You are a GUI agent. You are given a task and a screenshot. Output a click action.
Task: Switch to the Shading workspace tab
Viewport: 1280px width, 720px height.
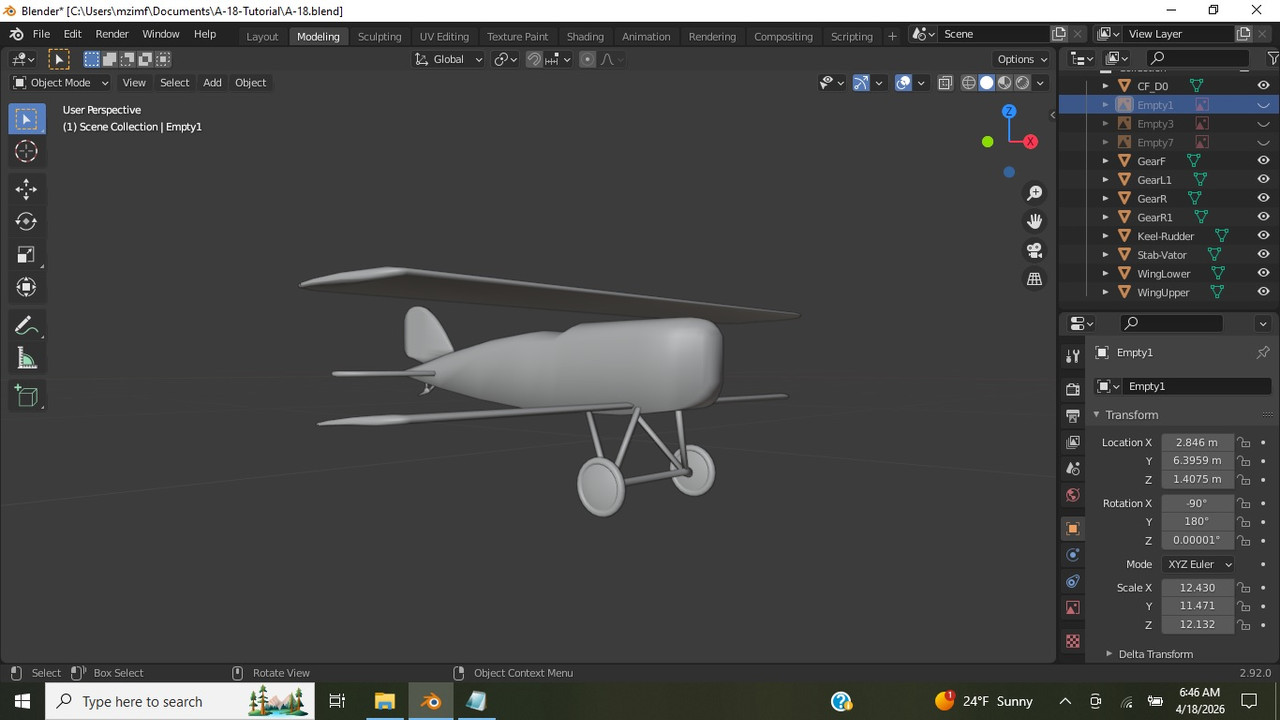(x=585, y=37)
